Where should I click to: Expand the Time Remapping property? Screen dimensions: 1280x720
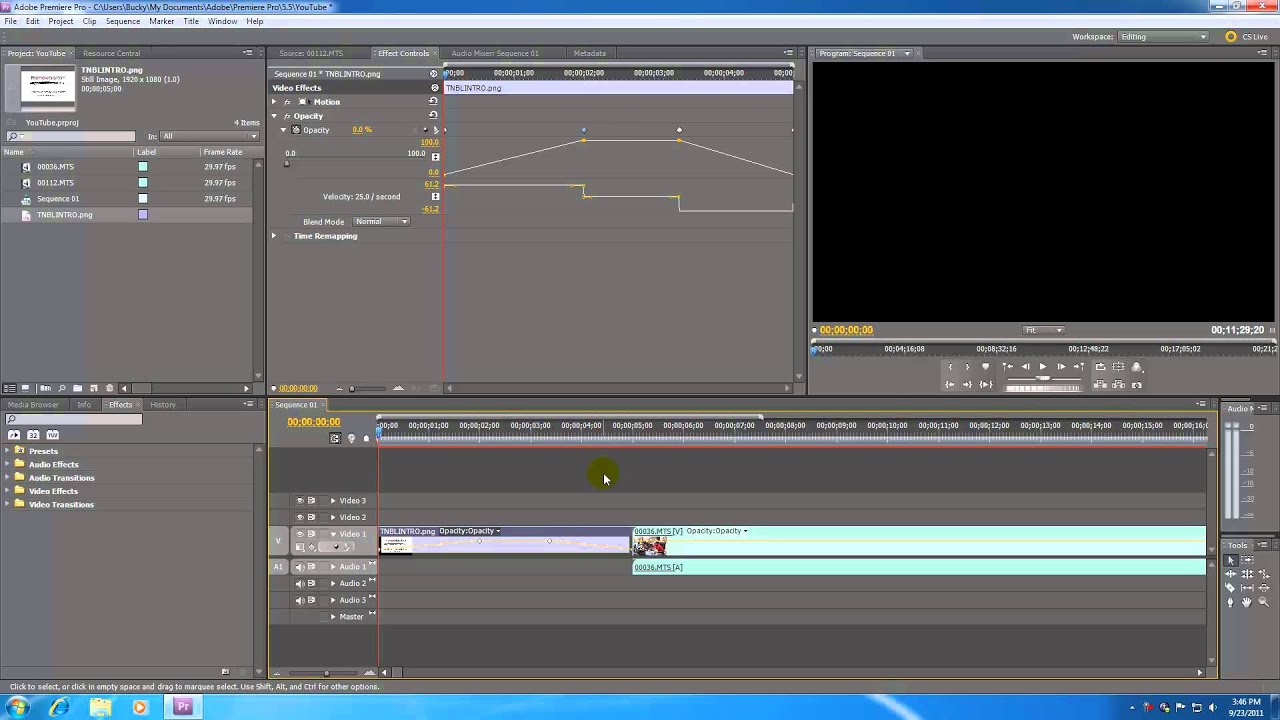(274, 236)
